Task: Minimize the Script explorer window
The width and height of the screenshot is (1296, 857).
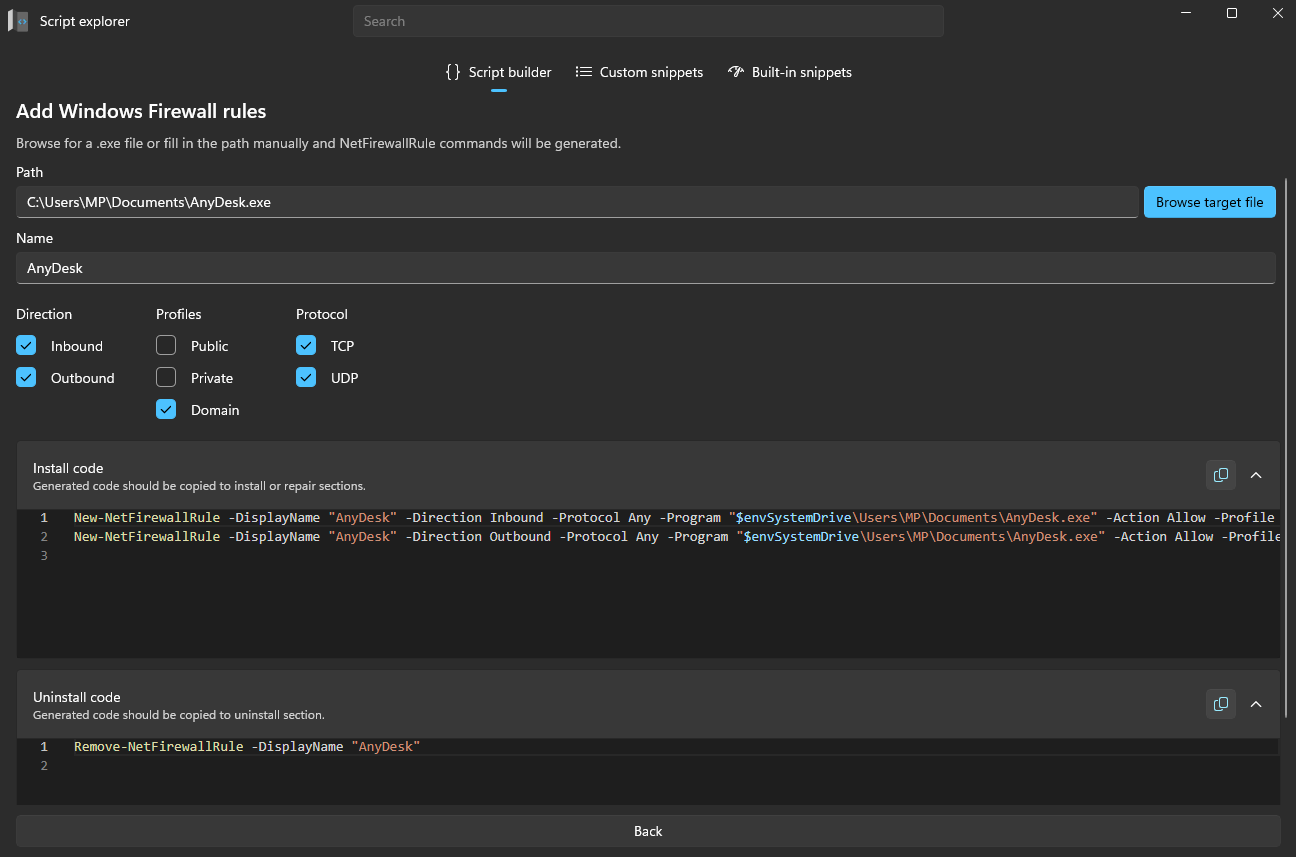Action: pos(1186,13)
